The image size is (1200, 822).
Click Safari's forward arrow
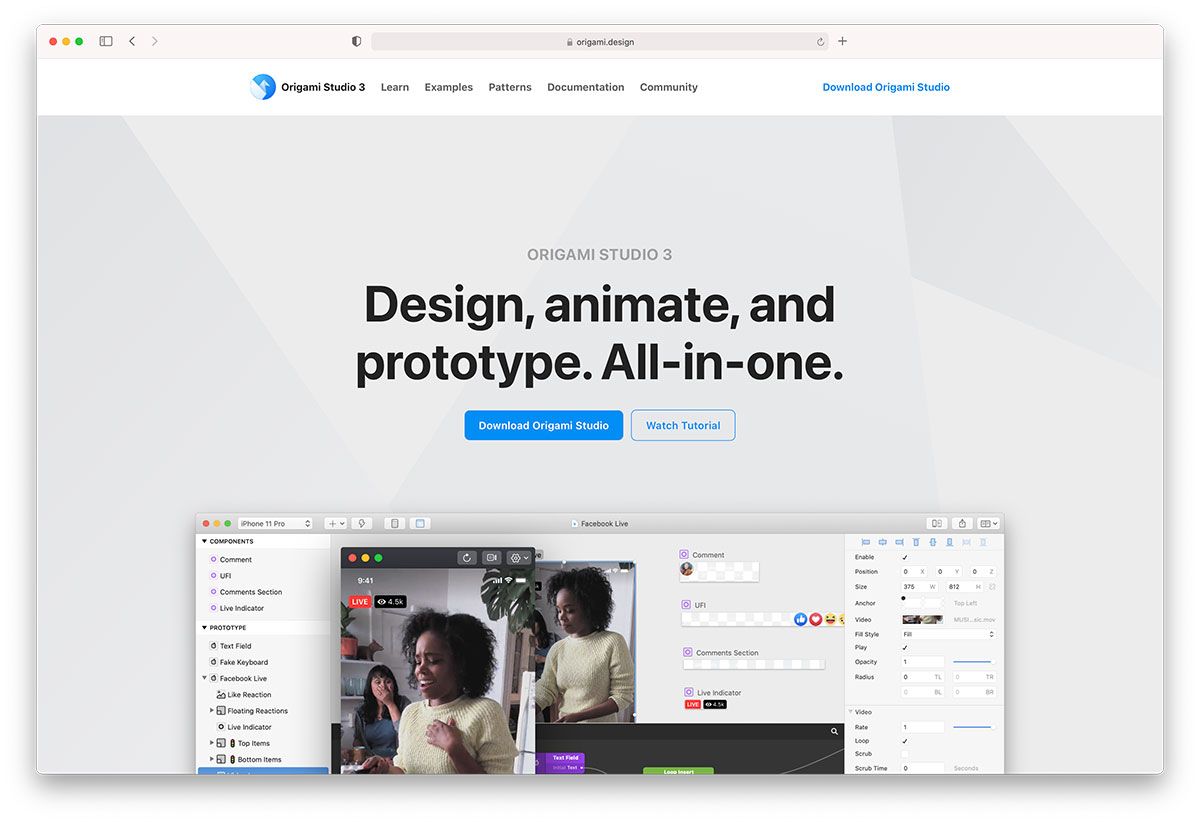coord(155,41)
